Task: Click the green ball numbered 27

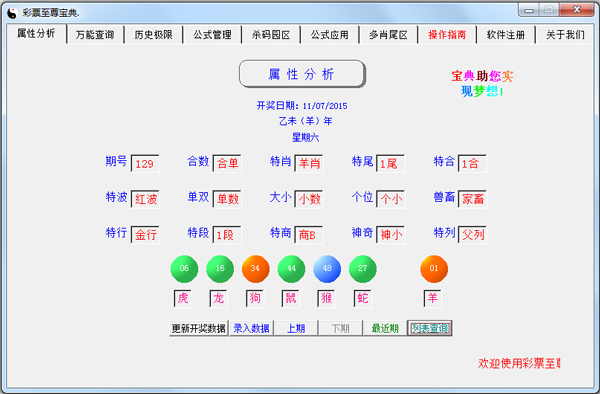Action: (363, 269)
